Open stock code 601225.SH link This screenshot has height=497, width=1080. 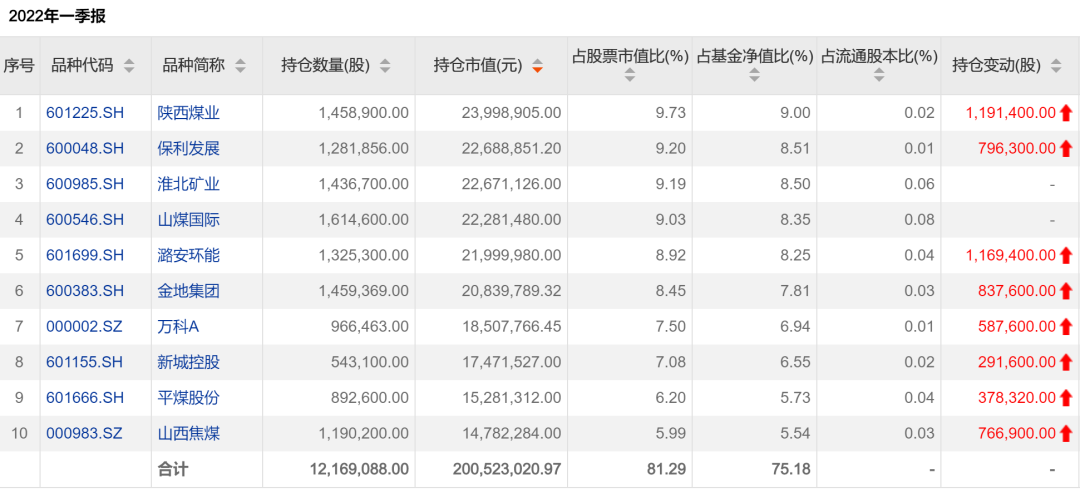[x=85, y=113]
